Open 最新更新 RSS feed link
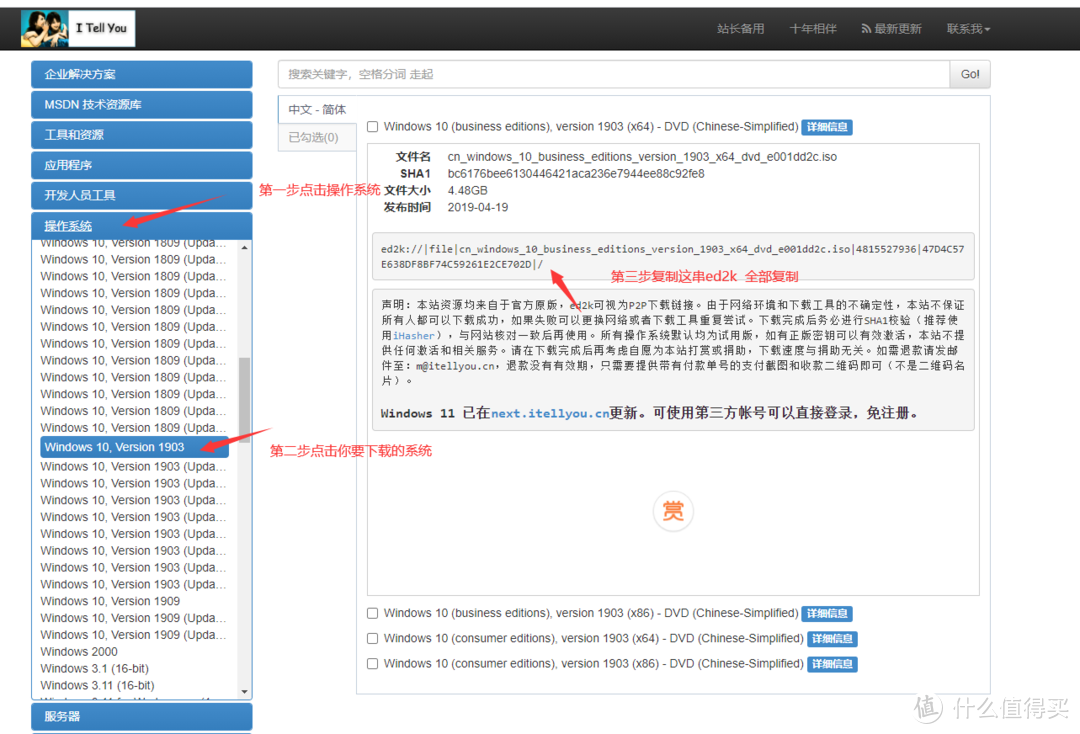 (891, 29)
